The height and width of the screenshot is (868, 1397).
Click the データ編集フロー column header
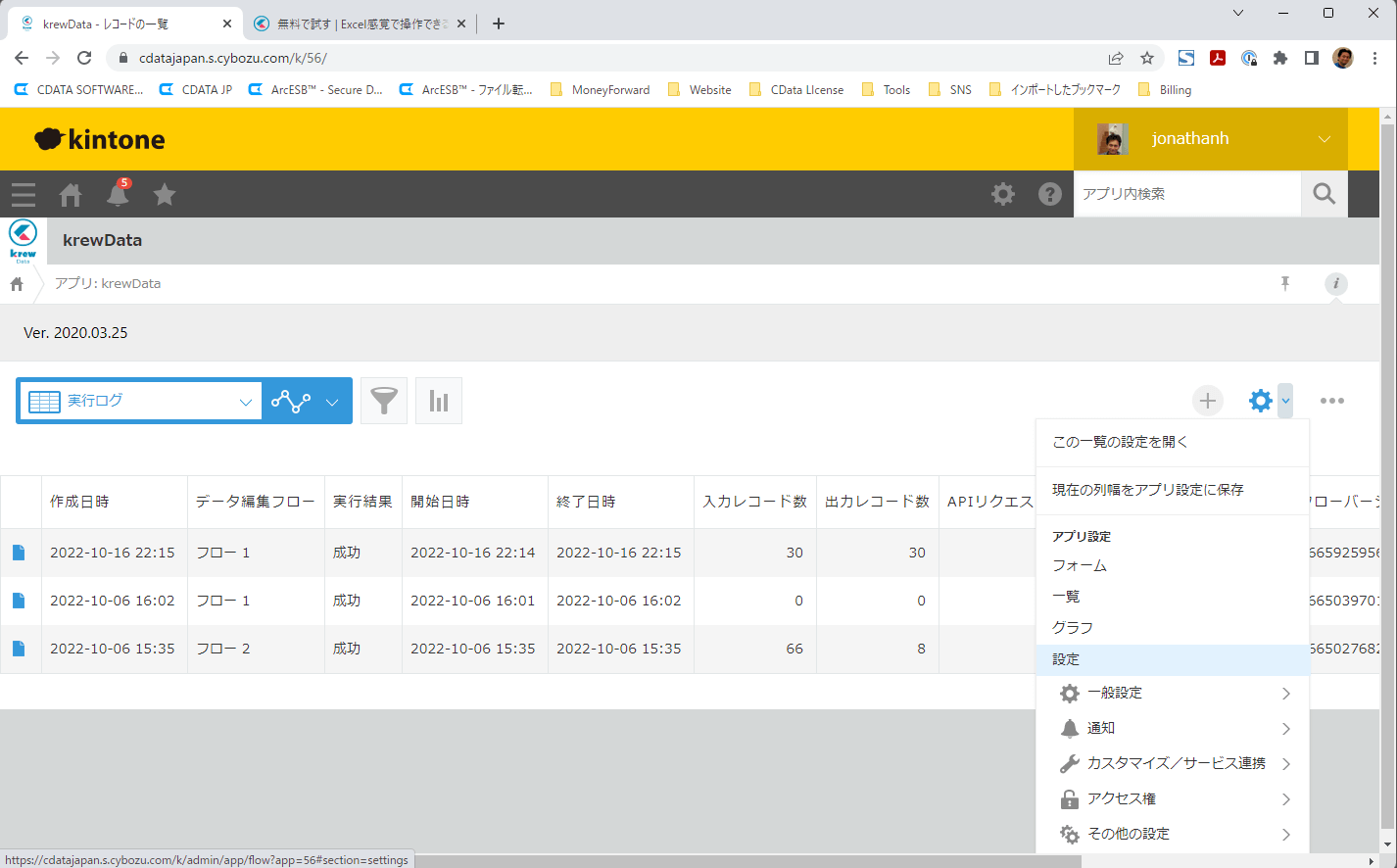(x=256, y=502)
